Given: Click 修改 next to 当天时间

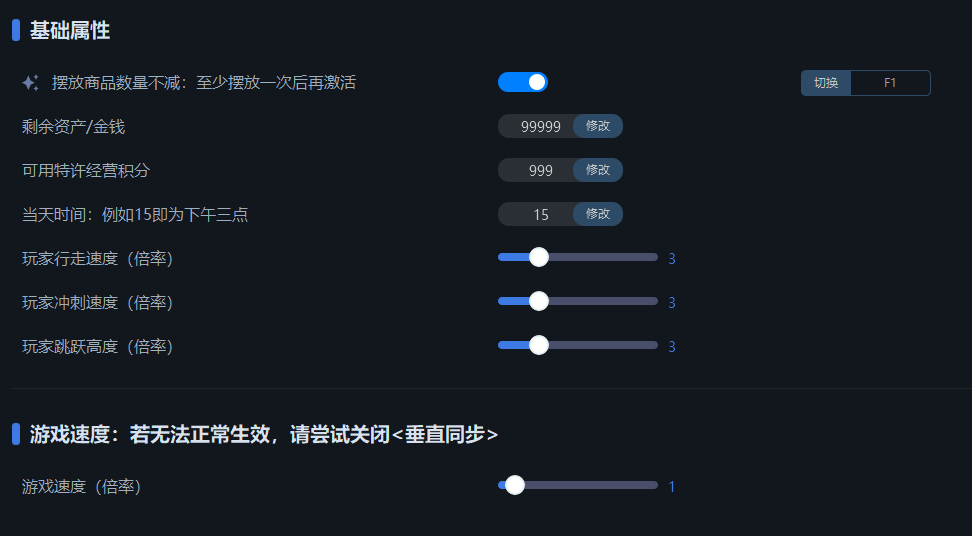Looking at the screenshot, I should 598,214.
